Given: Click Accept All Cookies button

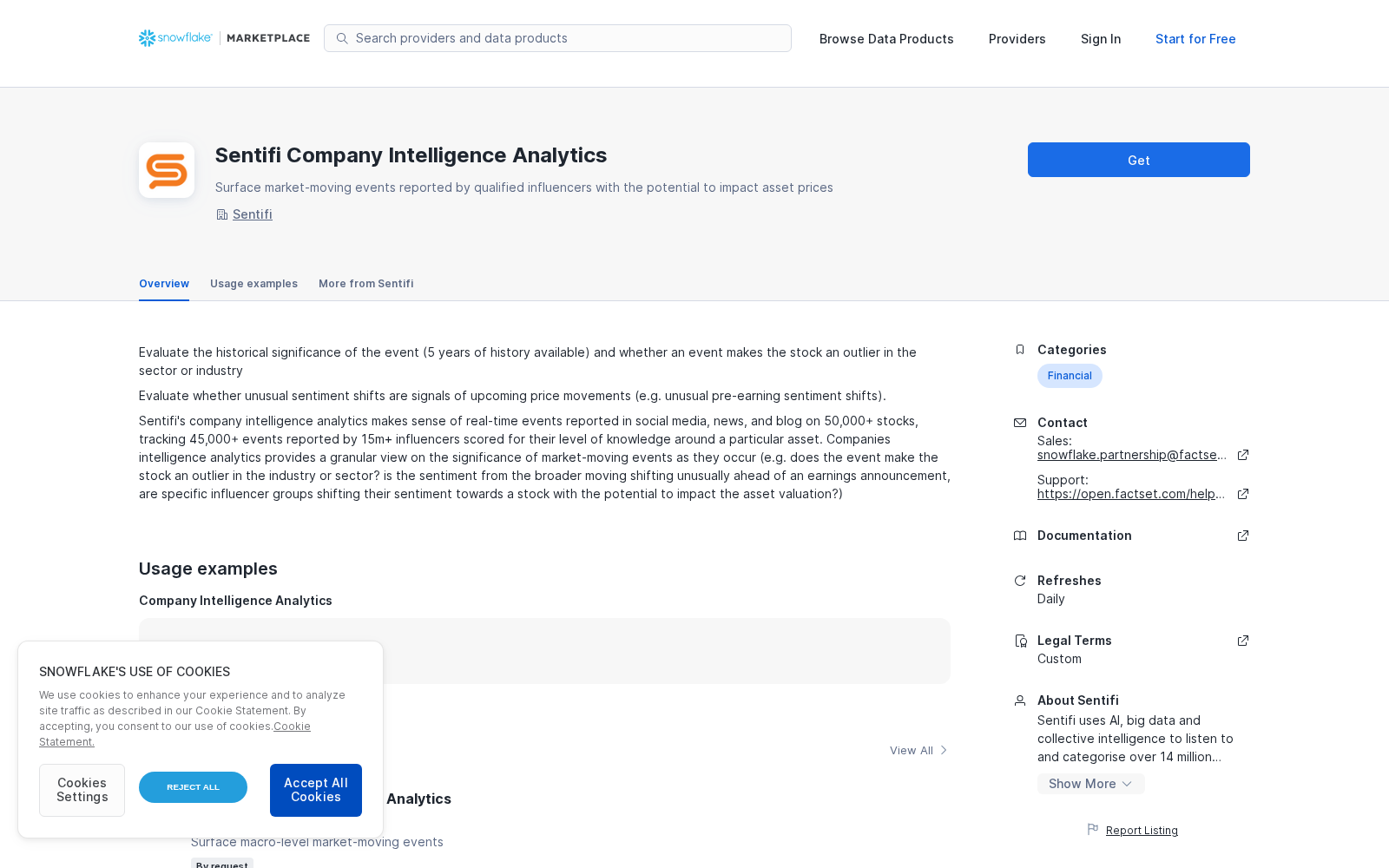Looking at the screenshot, I should point(316,790).
